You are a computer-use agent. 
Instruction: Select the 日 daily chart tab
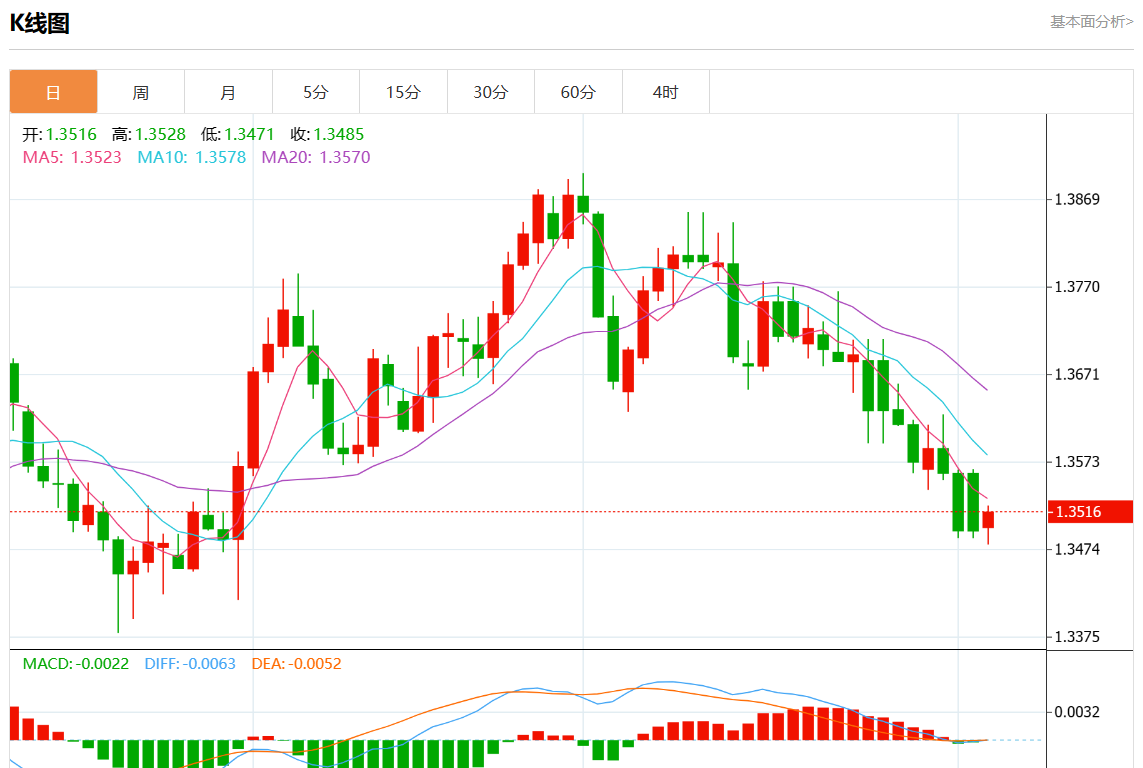[x=53, y=92]
